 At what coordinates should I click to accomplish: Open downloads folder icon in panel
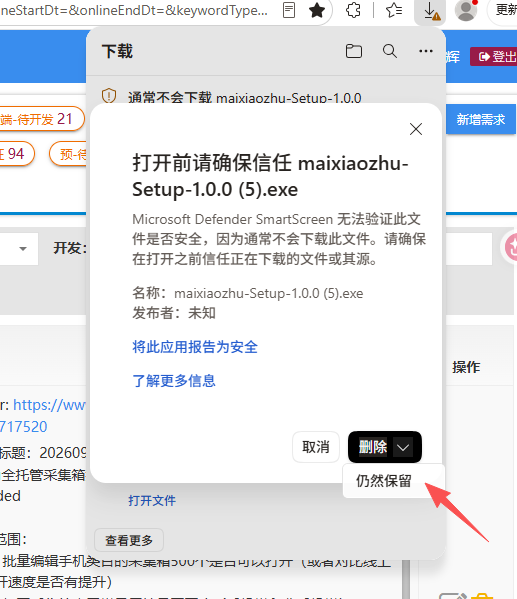[353, 51]
